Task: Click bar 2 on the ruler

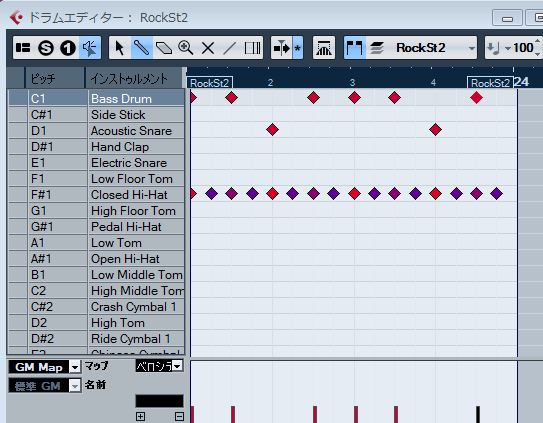Action: click(270, 82)
